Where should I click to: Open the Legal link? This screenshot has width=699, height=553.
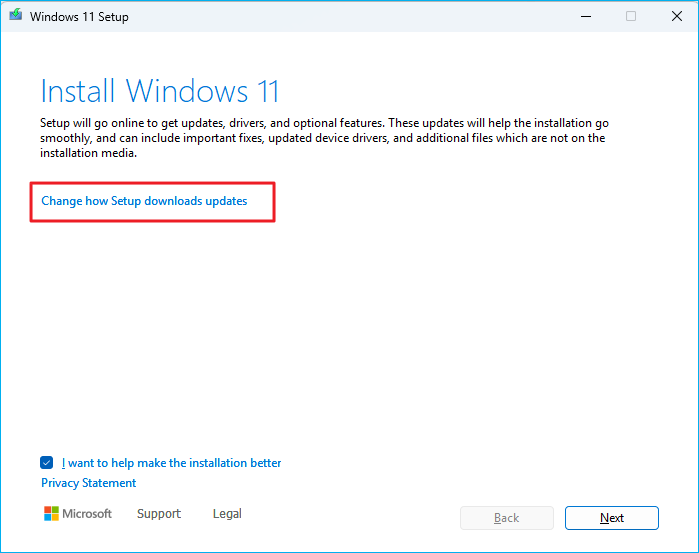[x=227, y=514]
